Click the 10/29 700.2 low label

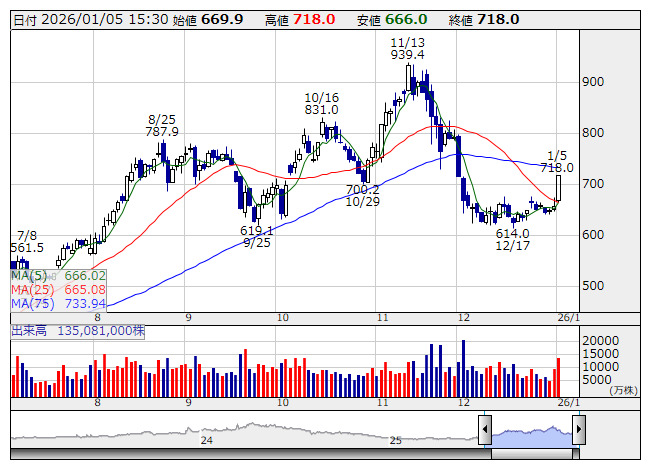pyautogui.click(x=362, y=196)
